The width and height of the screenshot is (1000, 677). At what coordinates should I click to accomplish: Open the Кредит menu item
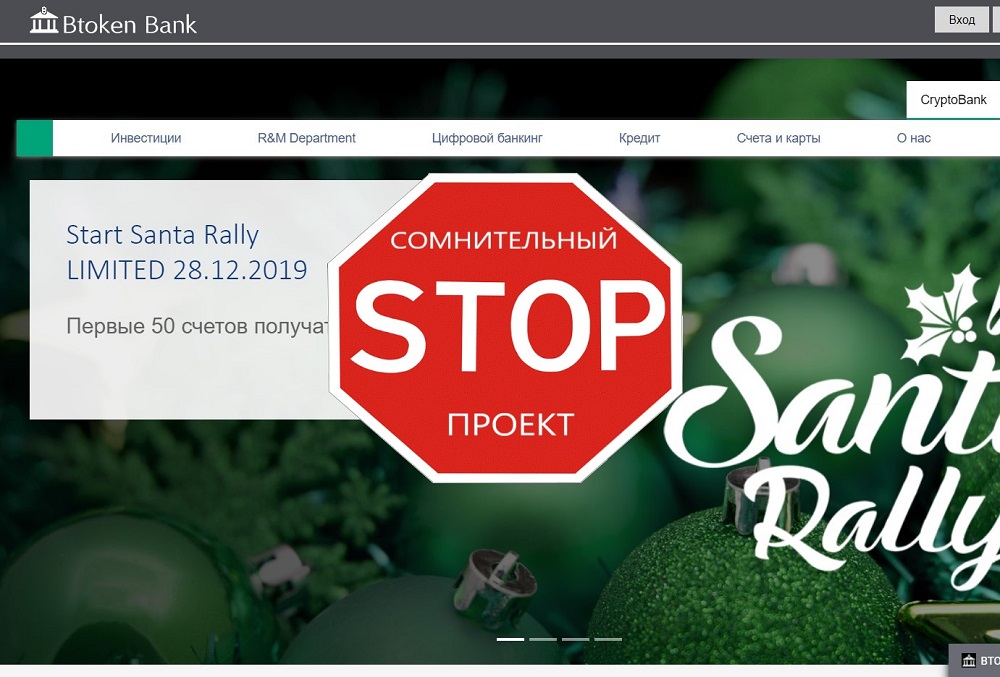click(x=640, y=138)
